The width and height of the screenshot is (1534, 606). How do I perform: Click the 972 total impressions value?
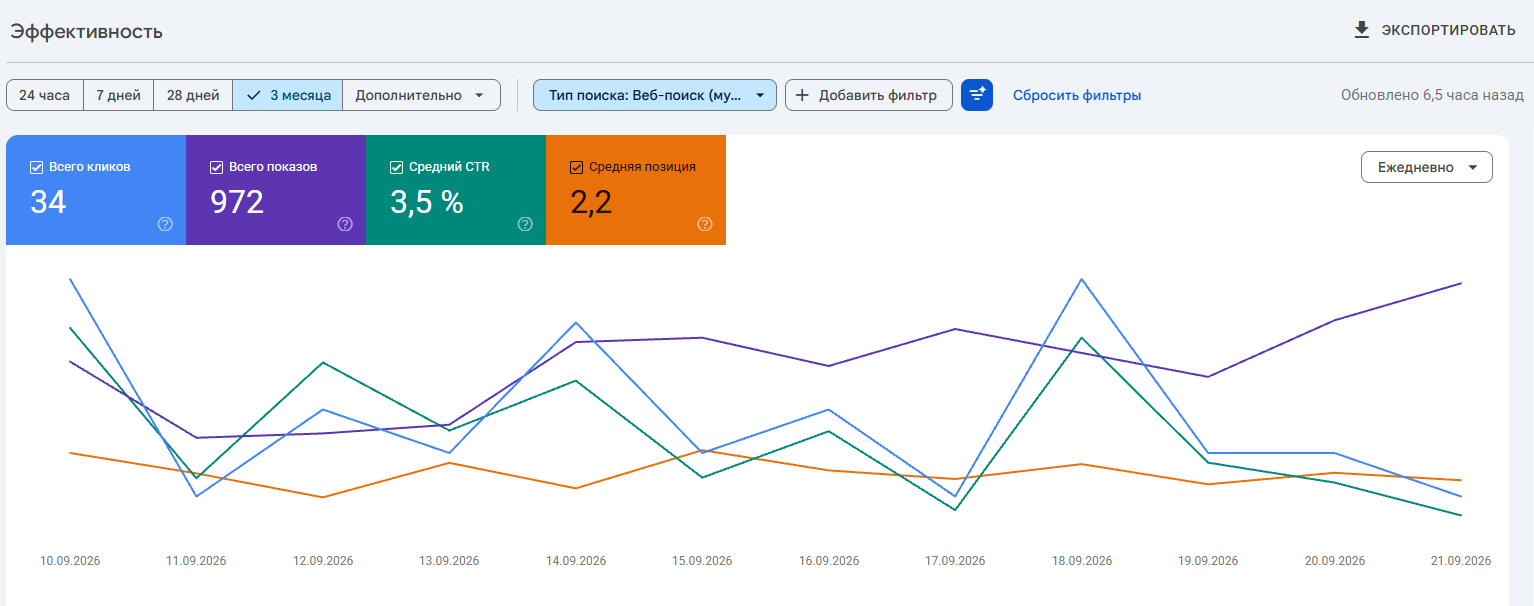tap(237, 202)
